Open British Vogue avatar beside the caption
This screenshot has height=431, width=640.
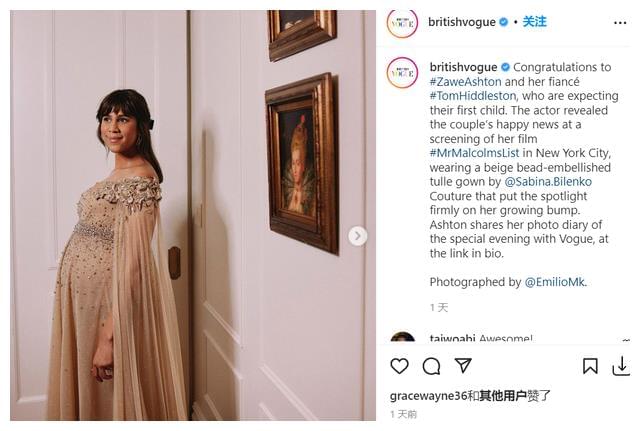402,73
